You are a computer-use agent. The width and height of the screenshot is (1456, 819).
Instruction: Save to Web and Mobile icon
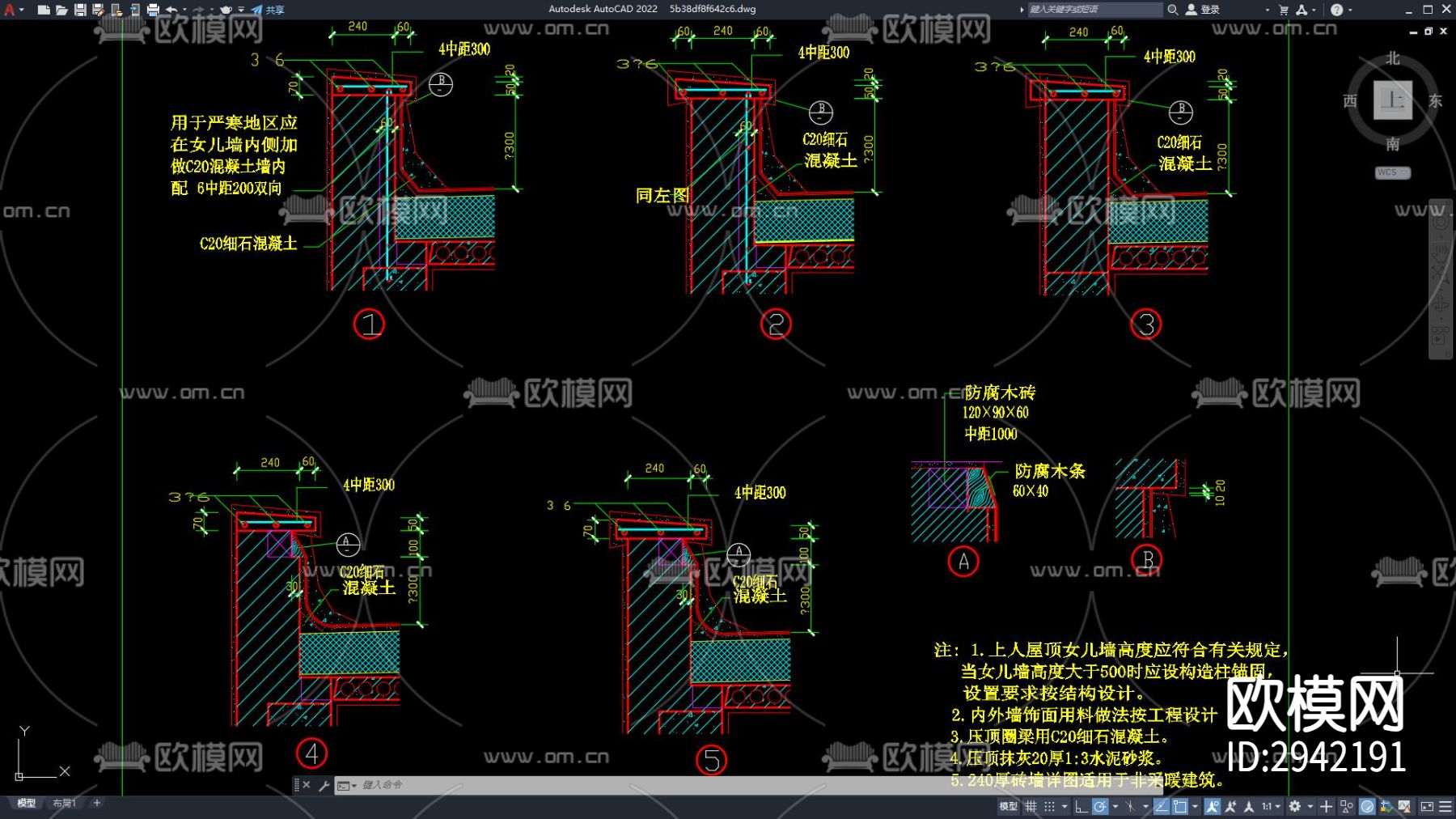pyautogui.click(x=134, y=10)
